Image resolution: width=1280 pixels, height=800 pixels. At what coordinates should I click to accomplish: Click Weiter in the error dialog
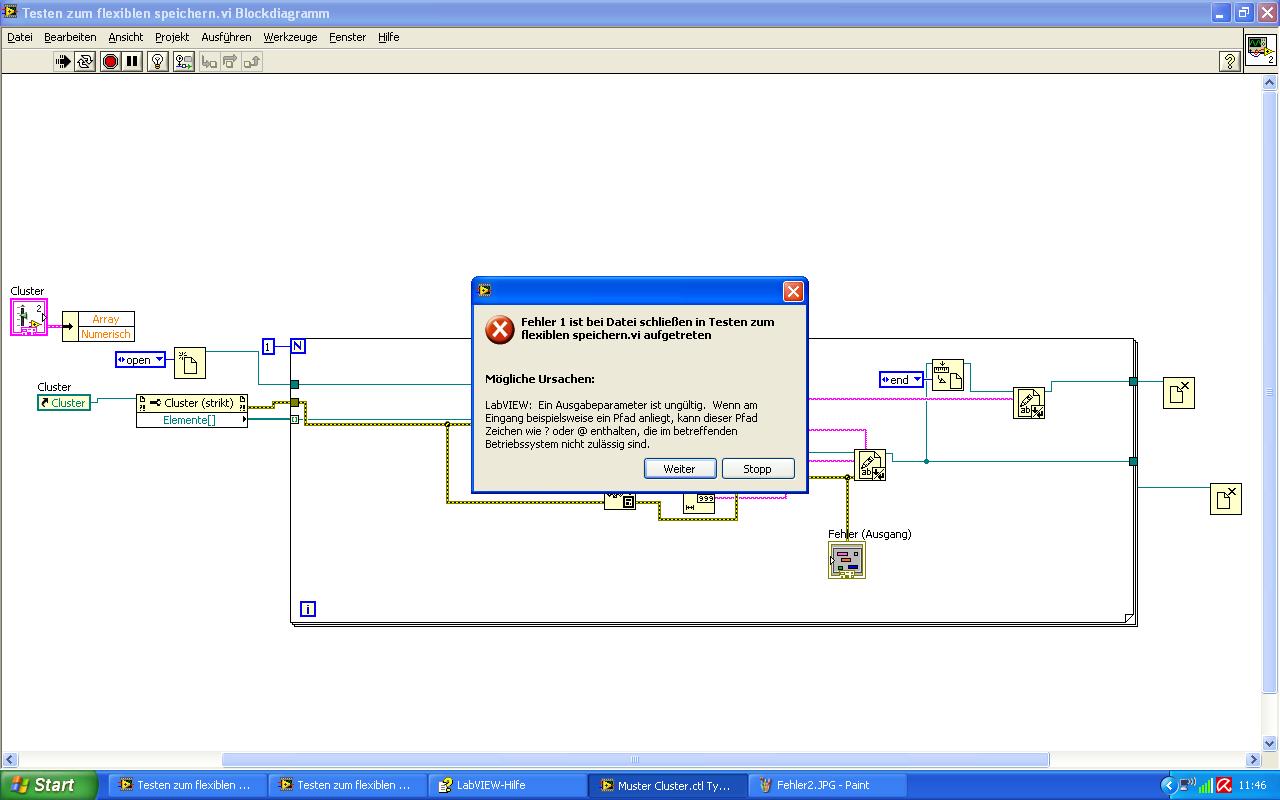point(680,469)
